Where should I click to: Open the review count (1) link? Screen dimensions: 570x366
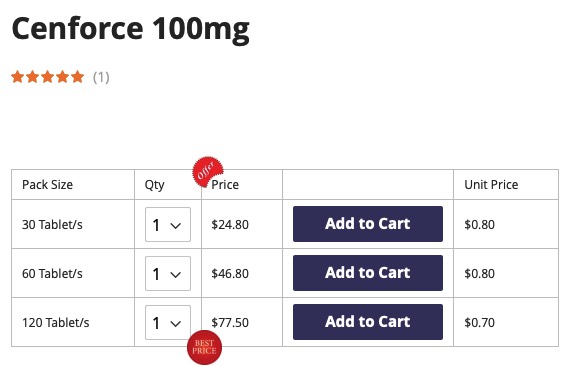click(x=101, y=77)
